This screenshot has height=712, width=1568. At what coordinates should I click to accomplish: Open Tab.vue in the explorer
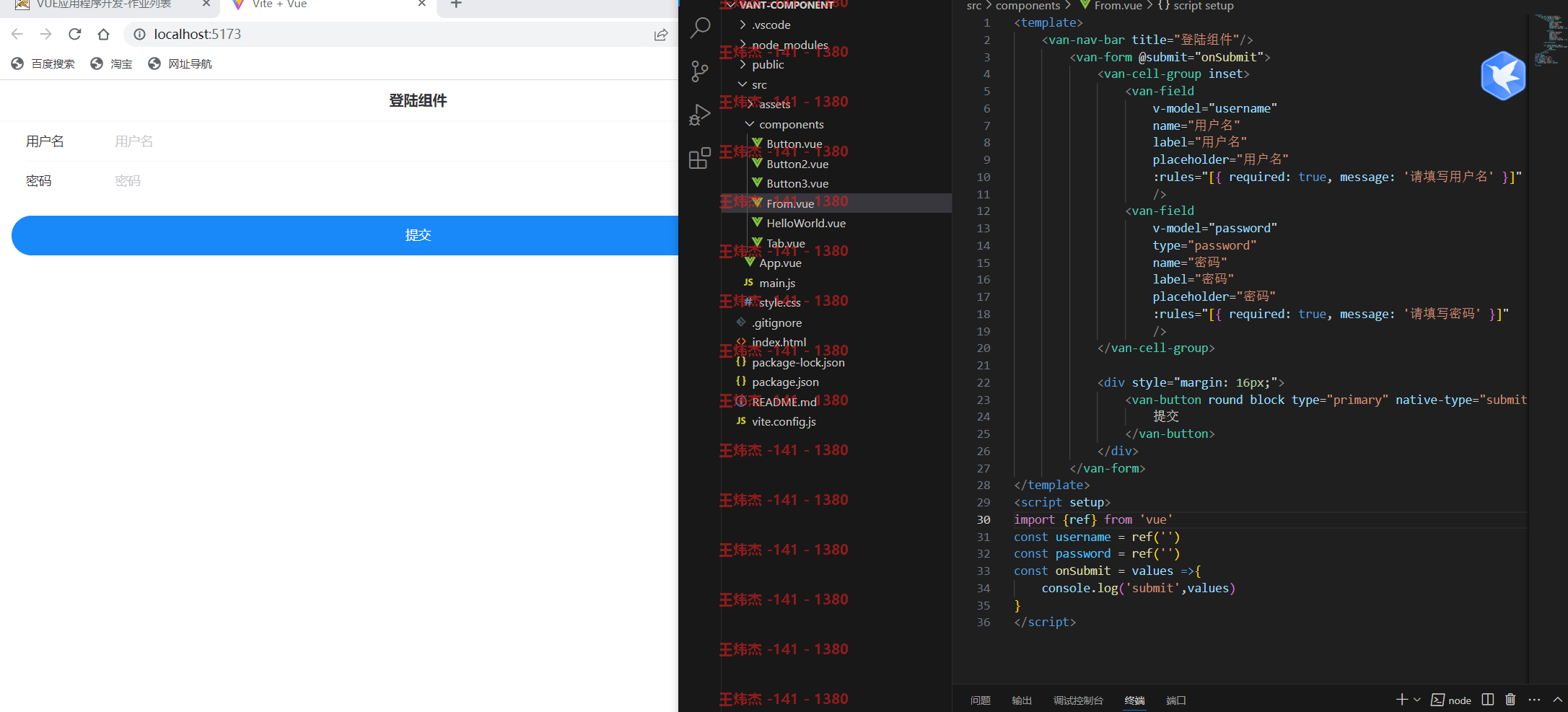[x=786, y=244]
